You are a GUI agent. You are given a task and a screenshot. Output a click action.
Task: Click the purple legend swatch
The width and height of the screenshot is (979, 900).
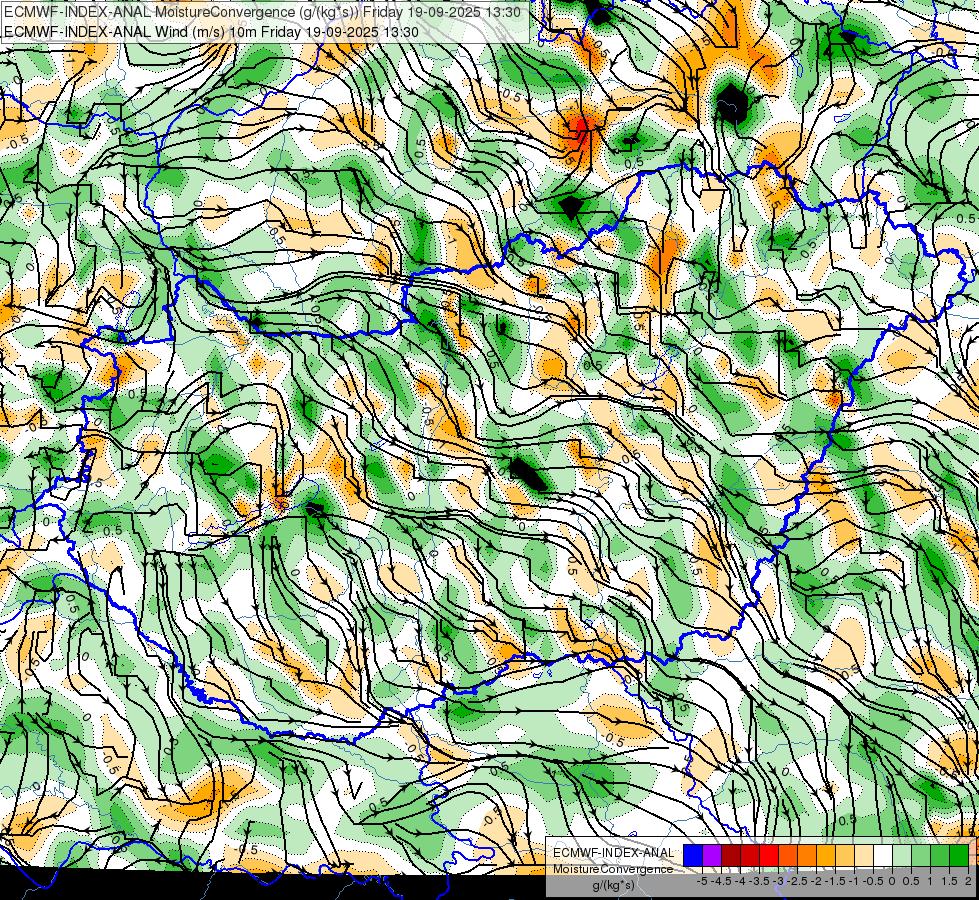pos(712,855)
